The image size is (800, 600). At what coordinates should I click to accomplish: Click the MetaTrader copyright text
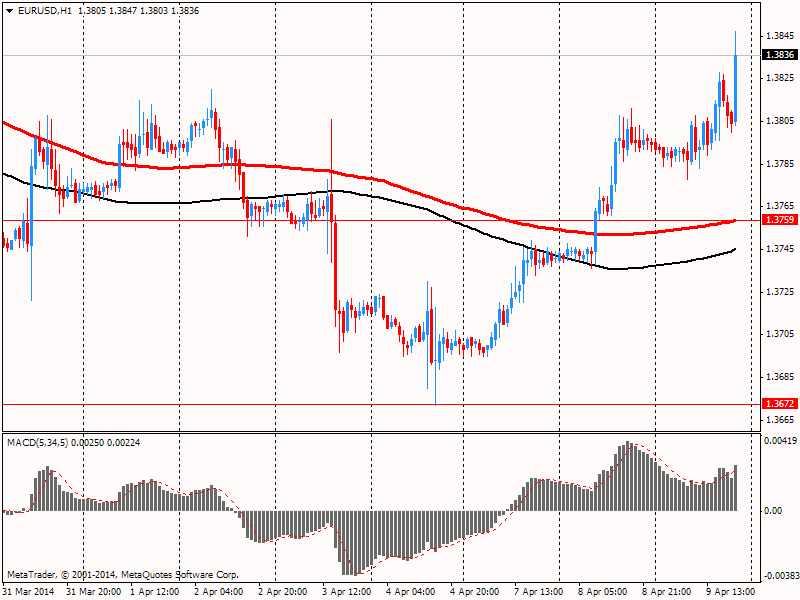click(122, 574)
